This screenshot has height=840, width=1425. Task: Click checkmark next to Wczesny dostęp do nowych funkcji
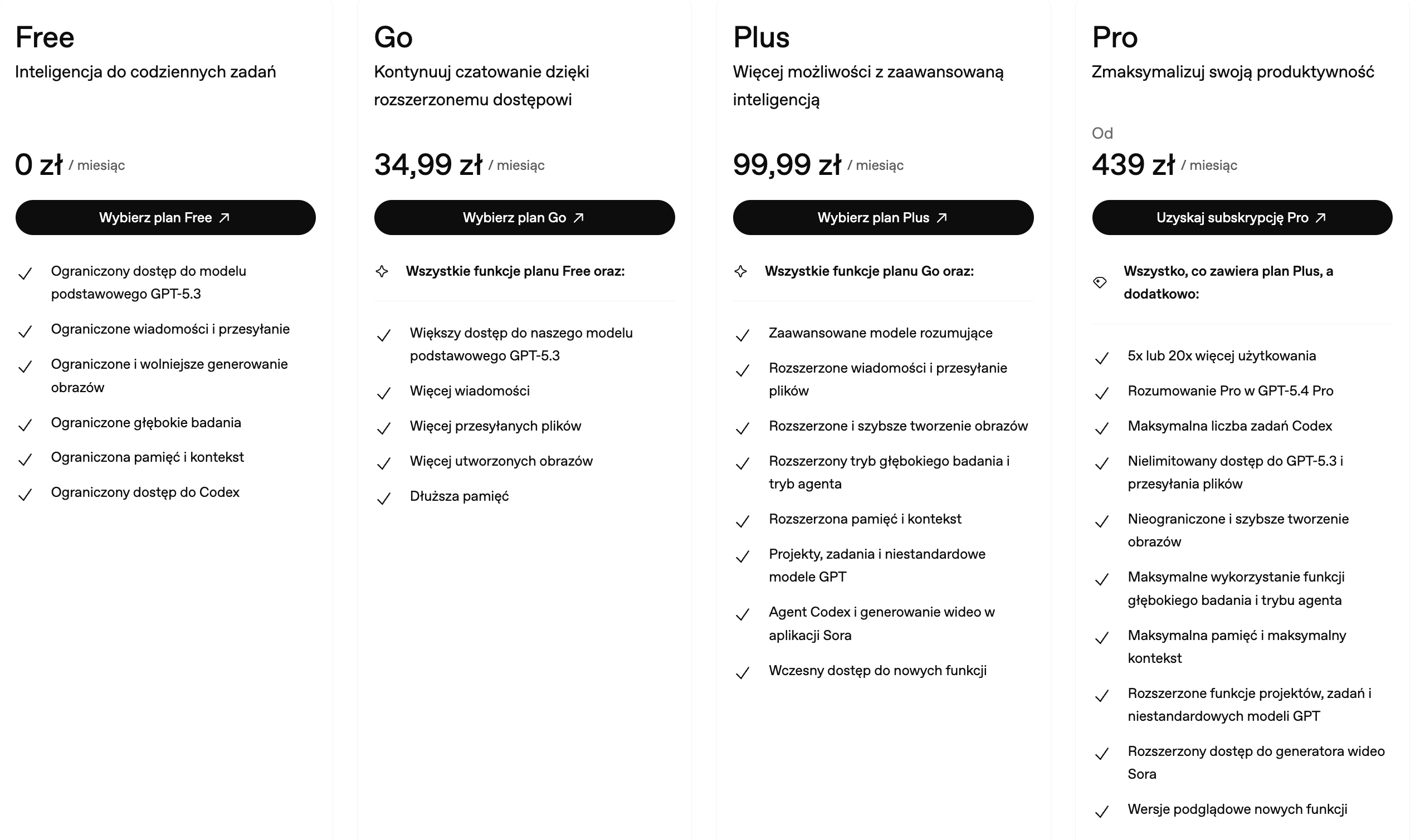pyautogui.click(x=743, y=673)
